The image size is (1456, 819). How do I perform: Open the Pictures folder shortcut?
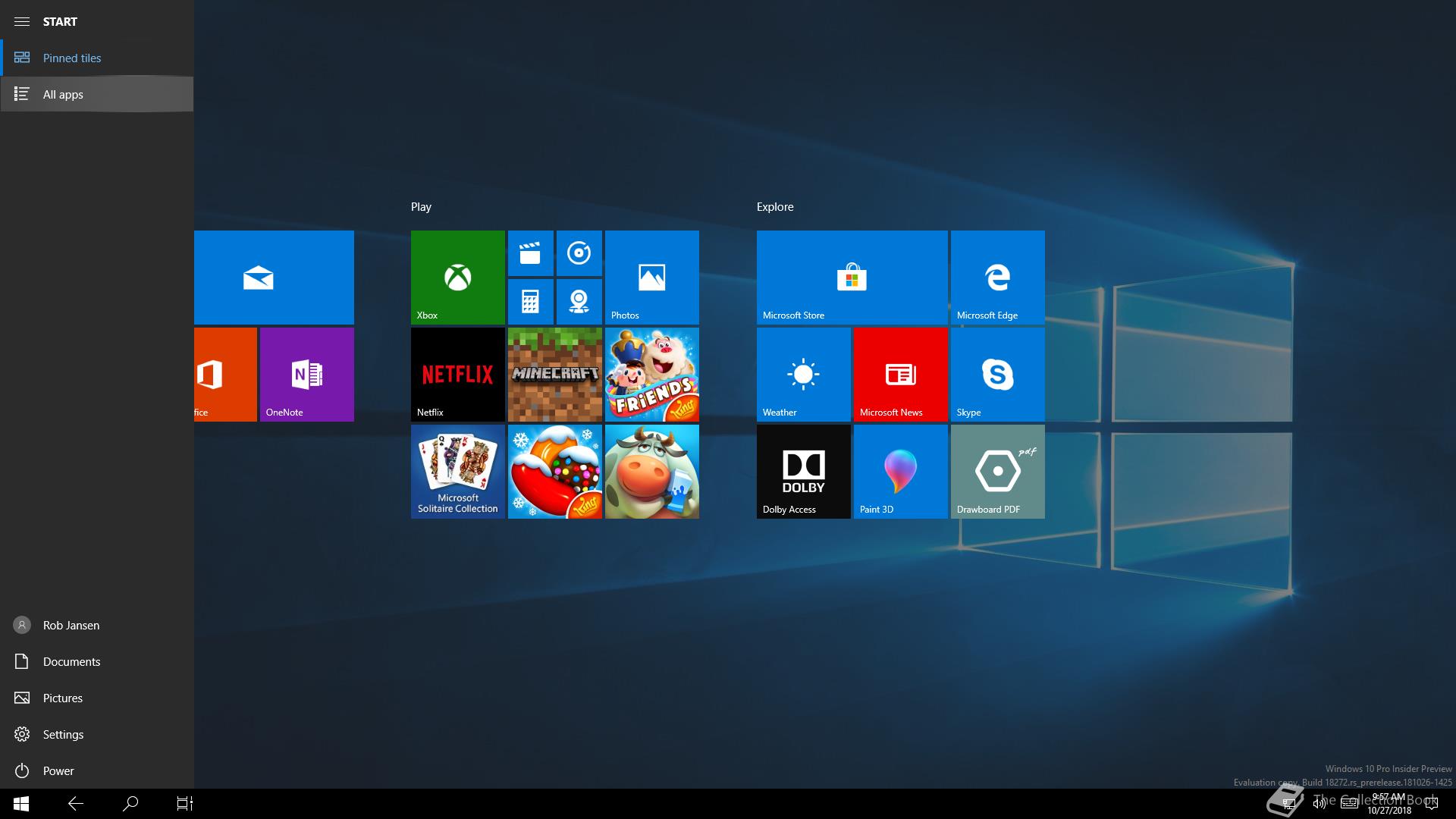(97, 698)
